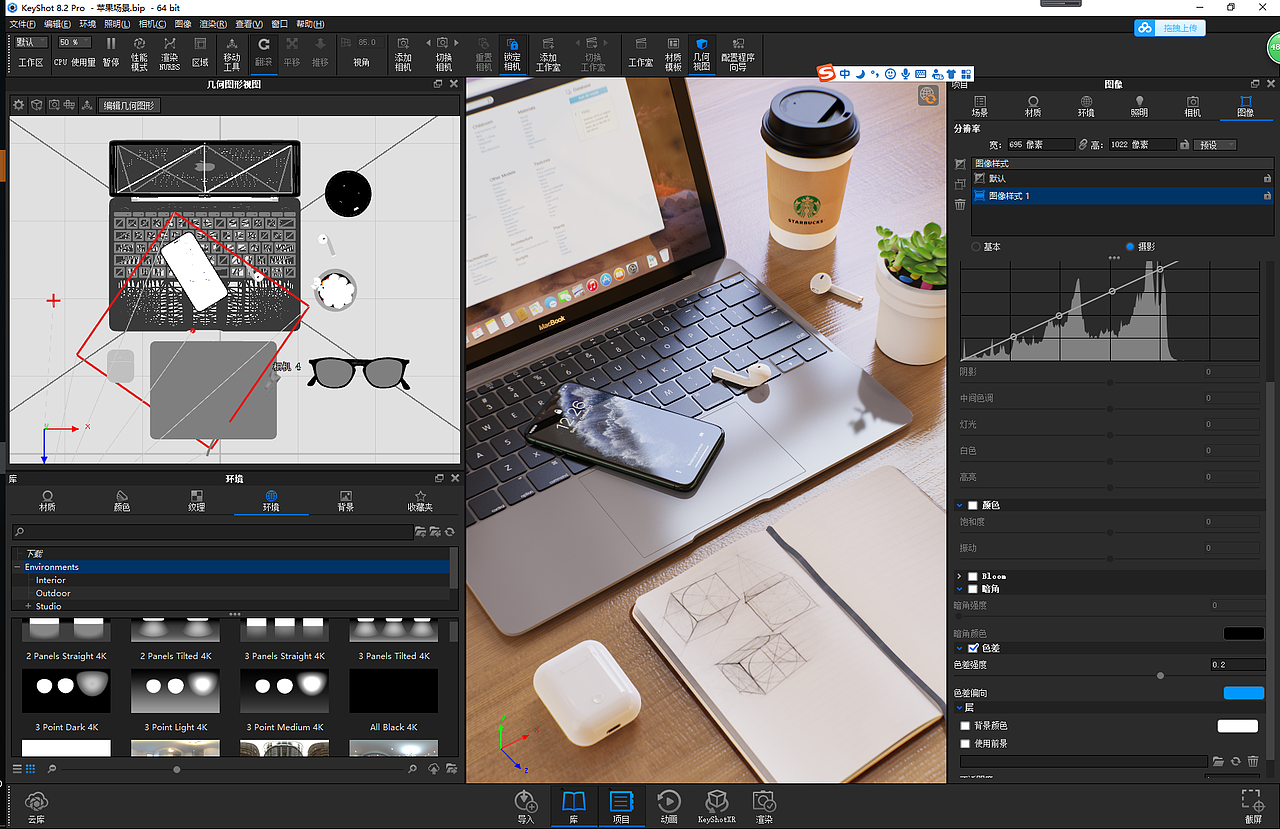Toggle 性能模式 performance mode
This screenshot has height=829, width=1280.
pyautogui.click(x=139, y=52)
